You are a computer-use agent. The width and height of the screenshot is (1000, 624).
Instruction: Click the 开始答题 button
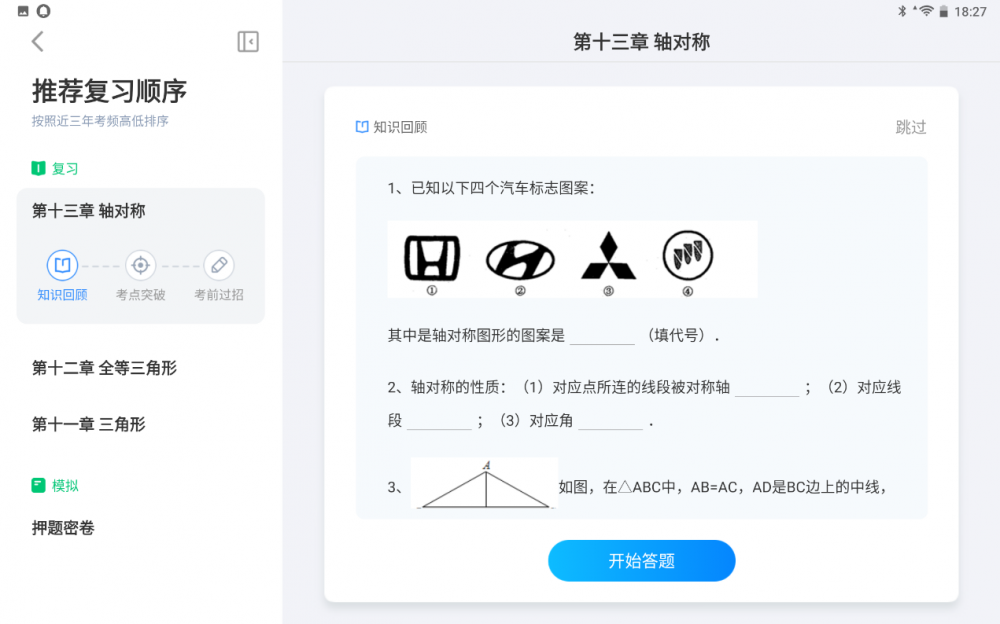point(642,561)
